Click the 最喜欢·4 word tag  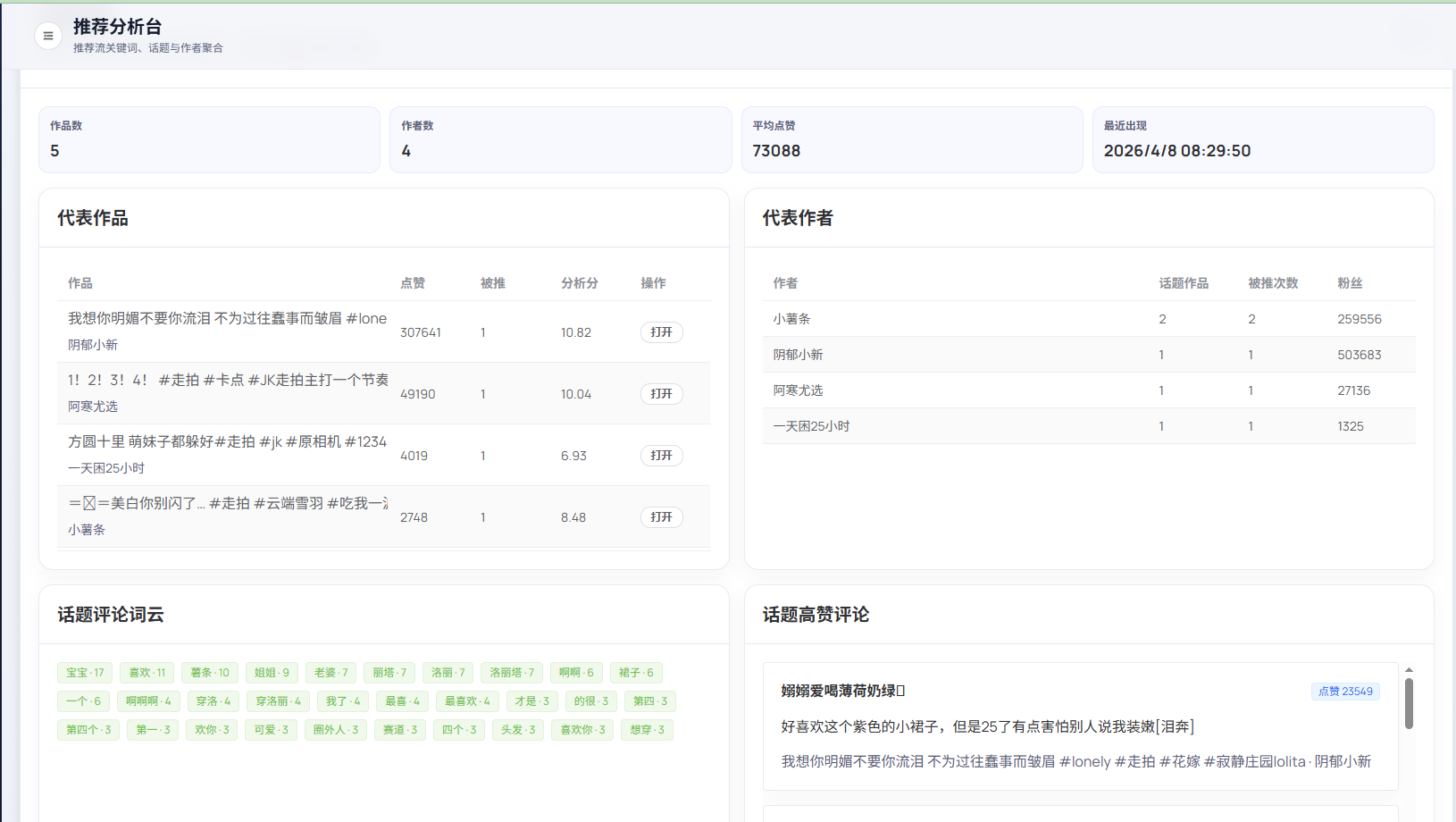(467, 701)
